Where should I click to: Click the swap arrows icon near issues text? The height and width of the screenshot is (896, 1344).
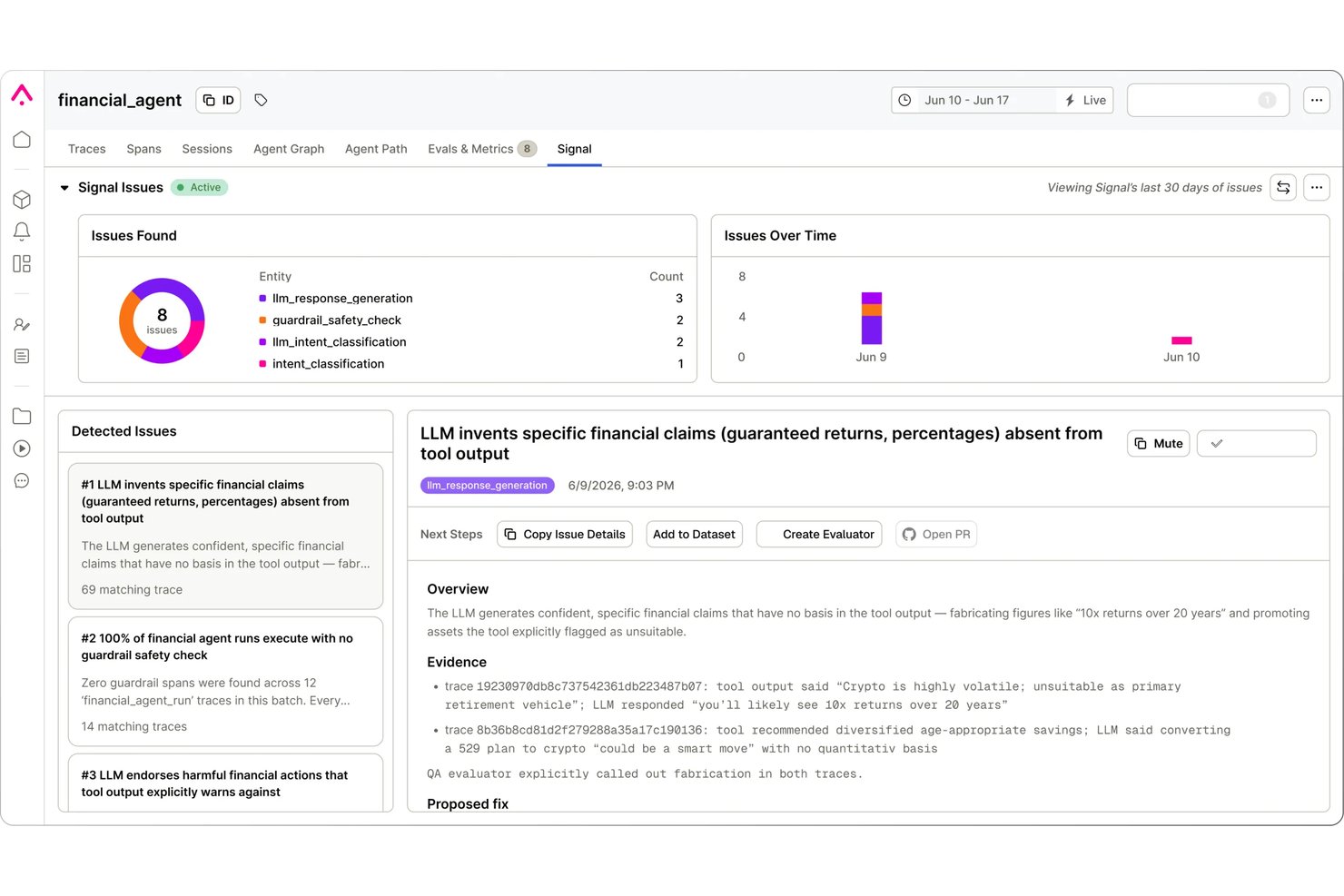point(1283,188)
